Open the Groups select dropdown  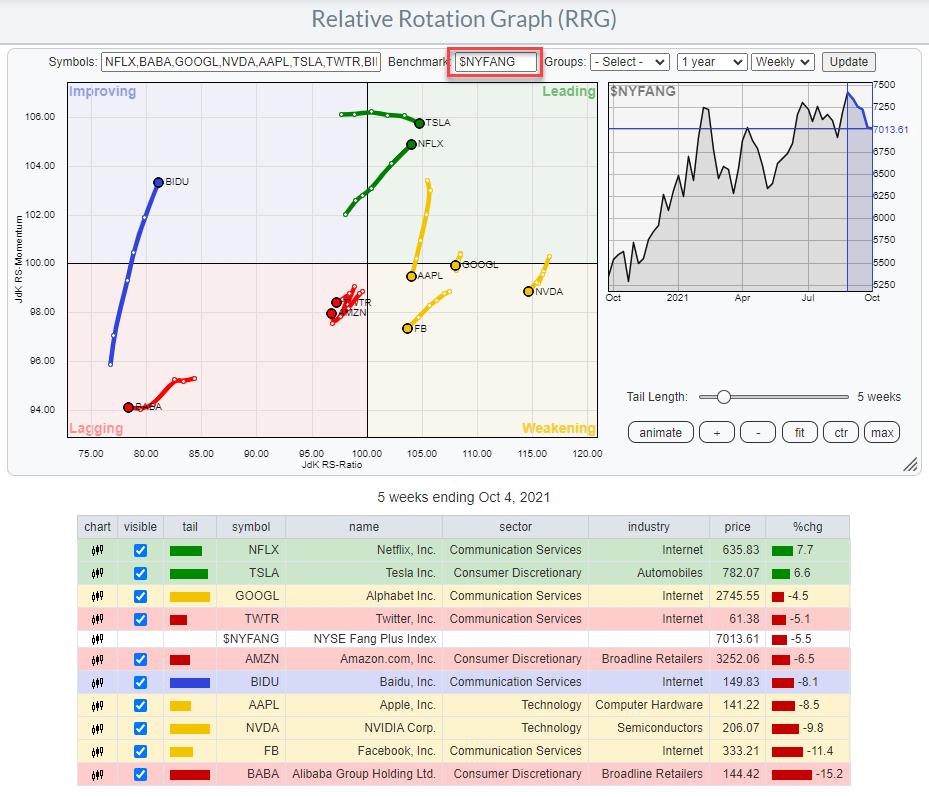click(x=629, y=62)
